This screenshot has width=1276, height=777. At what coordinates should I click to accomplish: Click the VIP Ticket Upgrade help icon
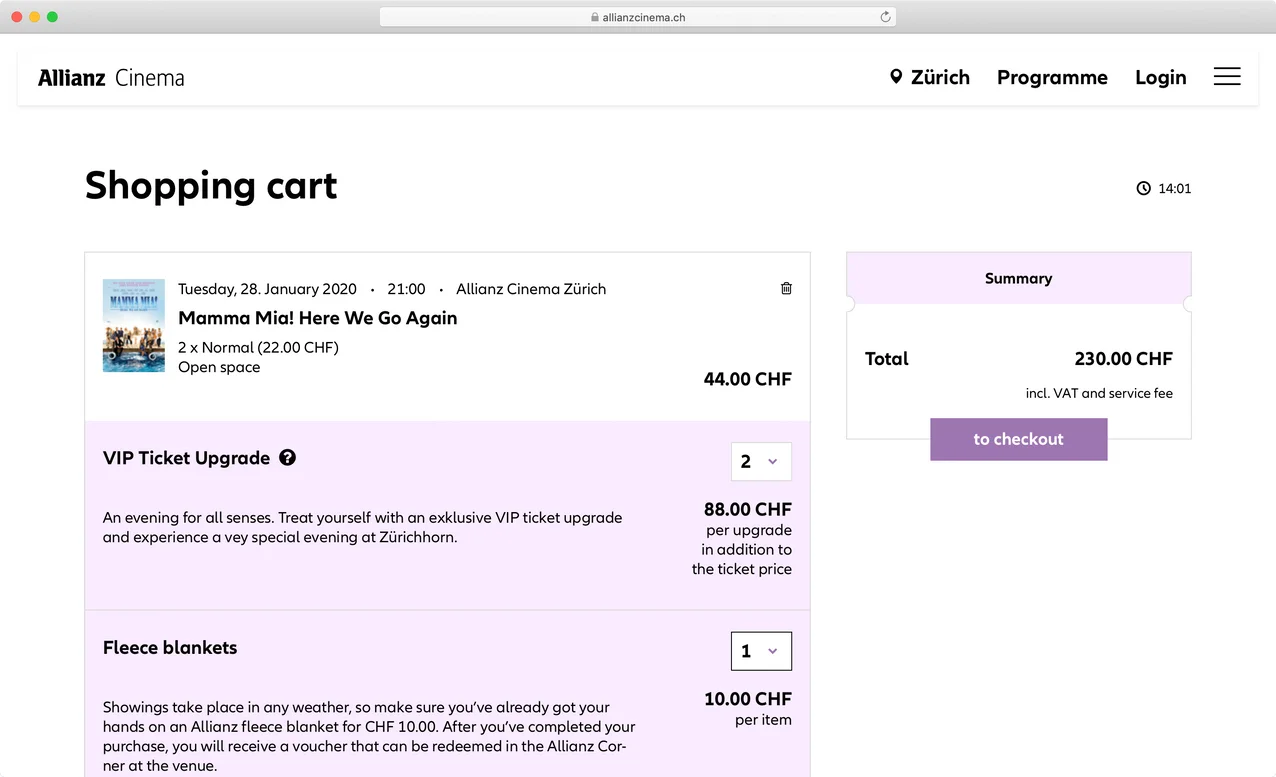point(287,457)
